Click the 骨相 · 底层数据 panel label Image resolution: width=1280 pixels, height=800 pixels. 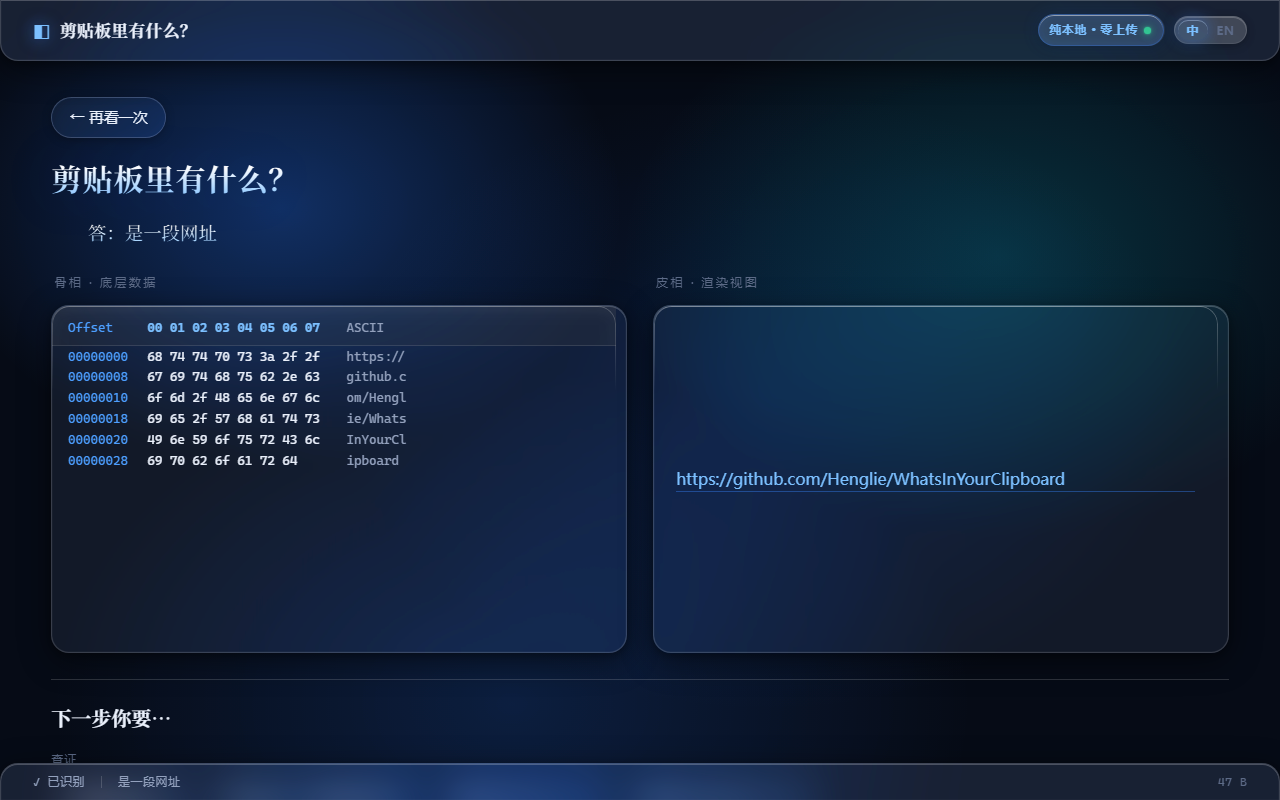click(105, 283)
